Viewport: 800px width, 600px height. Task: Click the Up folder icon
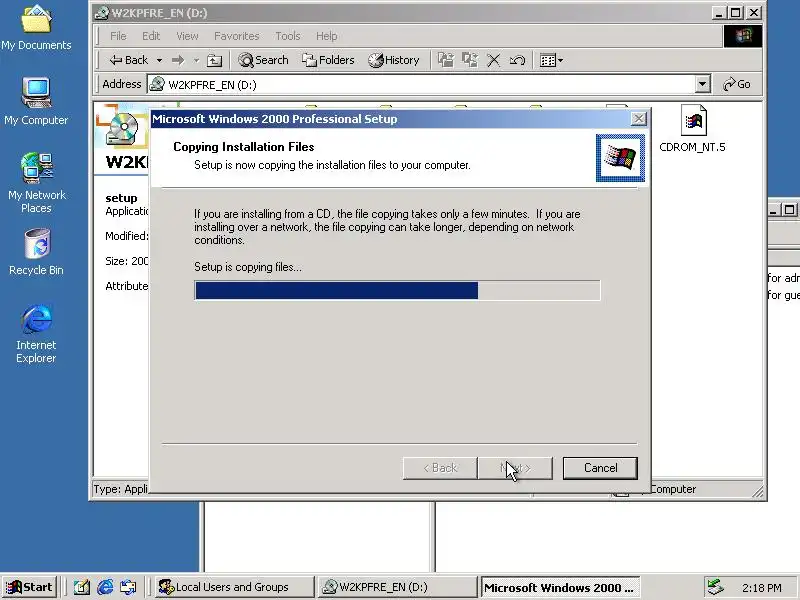[214, 61]
